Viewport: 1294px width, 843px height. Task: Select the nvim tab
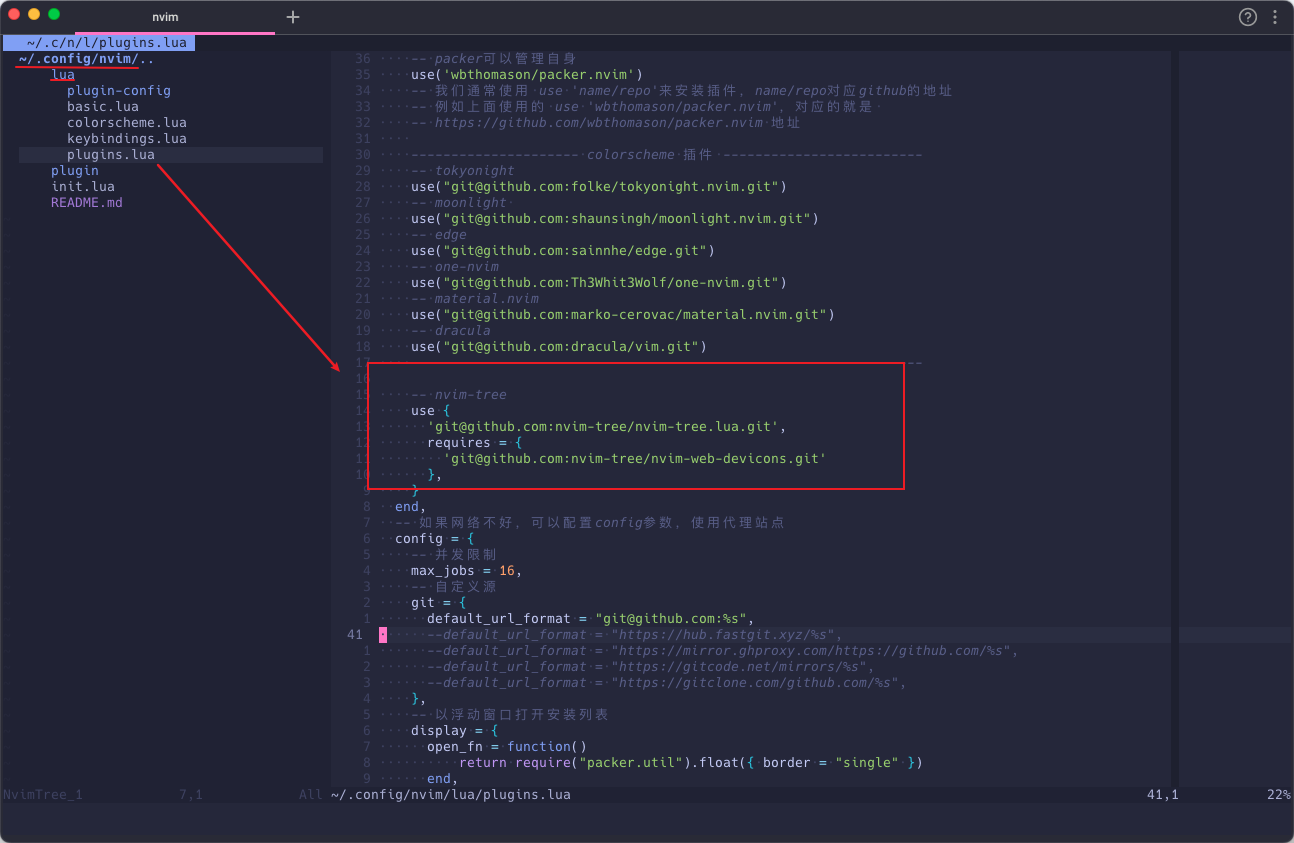coord(165,17)
